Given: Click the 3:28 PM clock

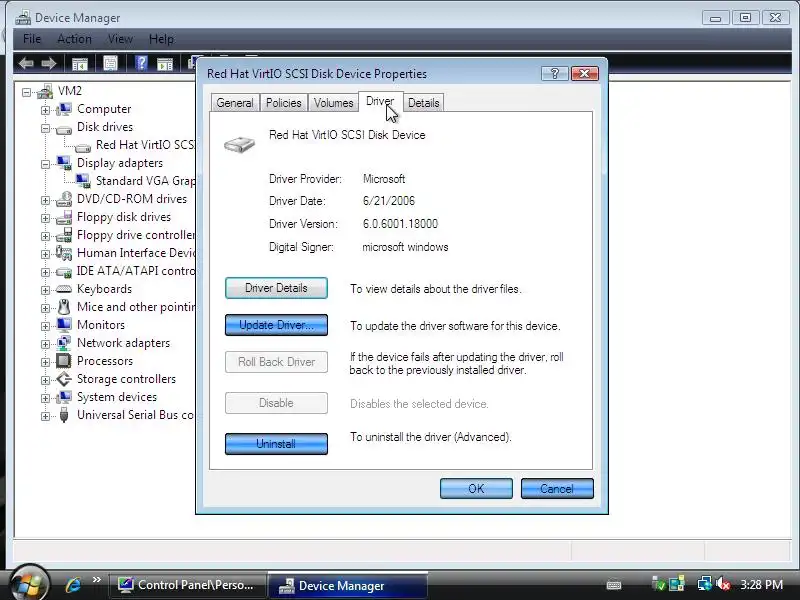Looking at the screenshot, I should click(x=762, y=584).
